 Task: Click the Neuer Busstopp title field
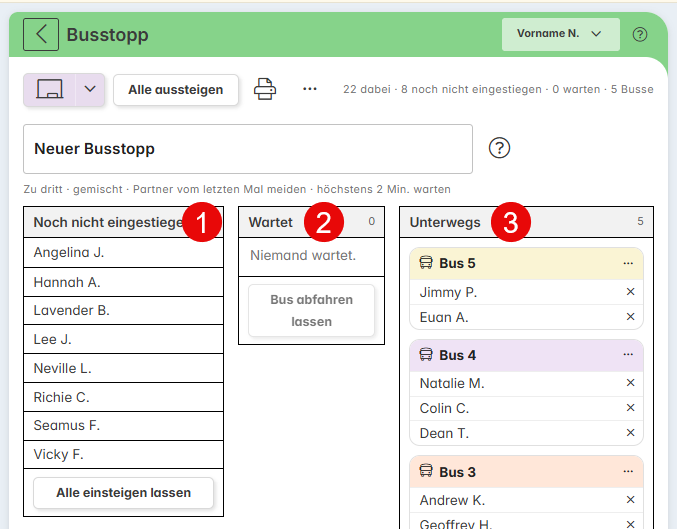[x=248, y=149]
